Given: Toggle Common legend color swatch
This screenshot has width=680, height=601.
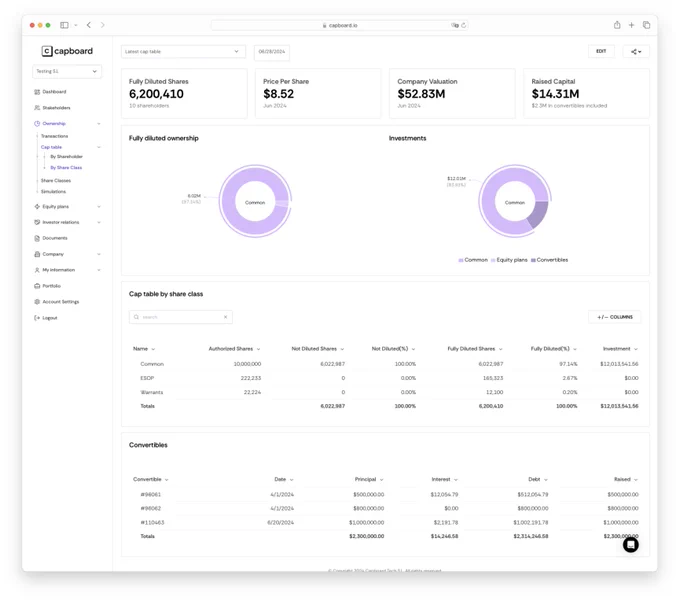Looking at the screenshot, I should (461, 260).
